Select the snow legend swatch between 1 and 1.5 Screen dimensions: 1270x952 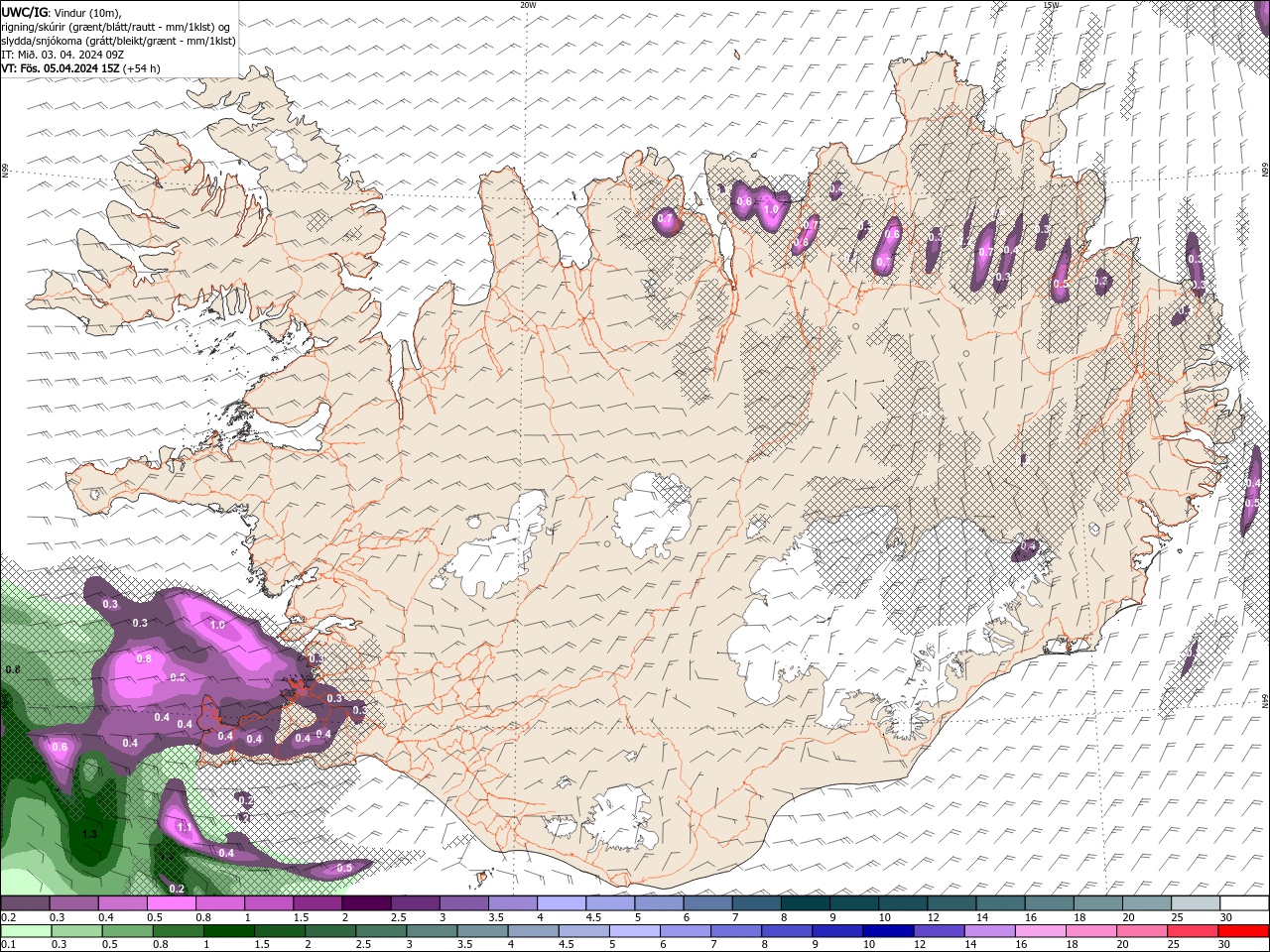point(269,903)
